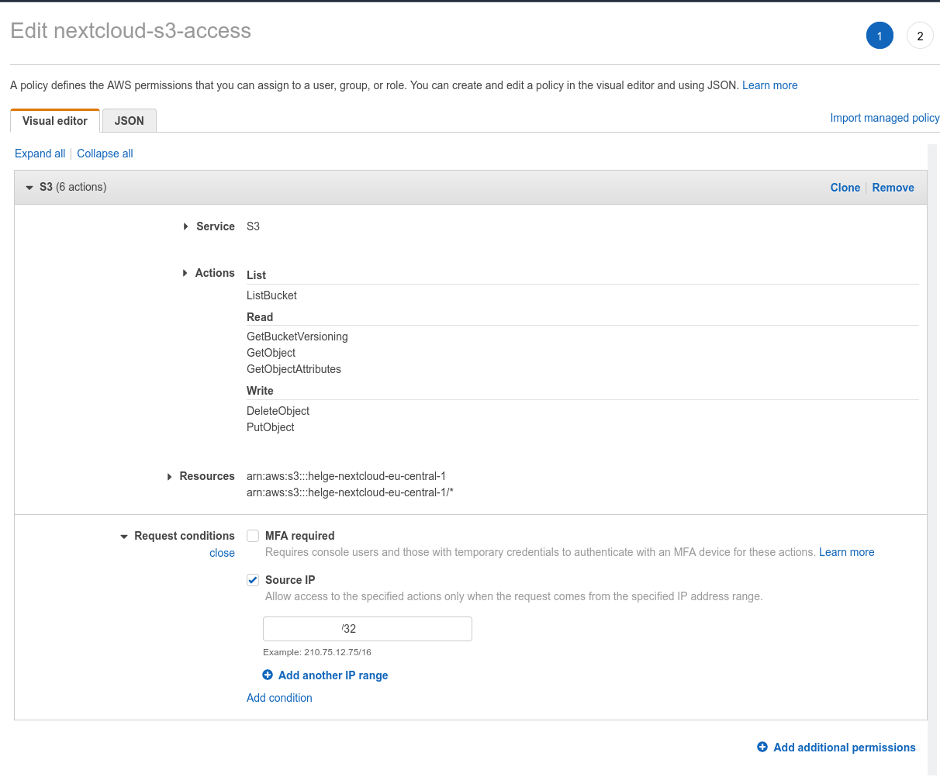Expand the Actions disclosure triangle
This screenshot has height=777, width=941.
(184, 272)
